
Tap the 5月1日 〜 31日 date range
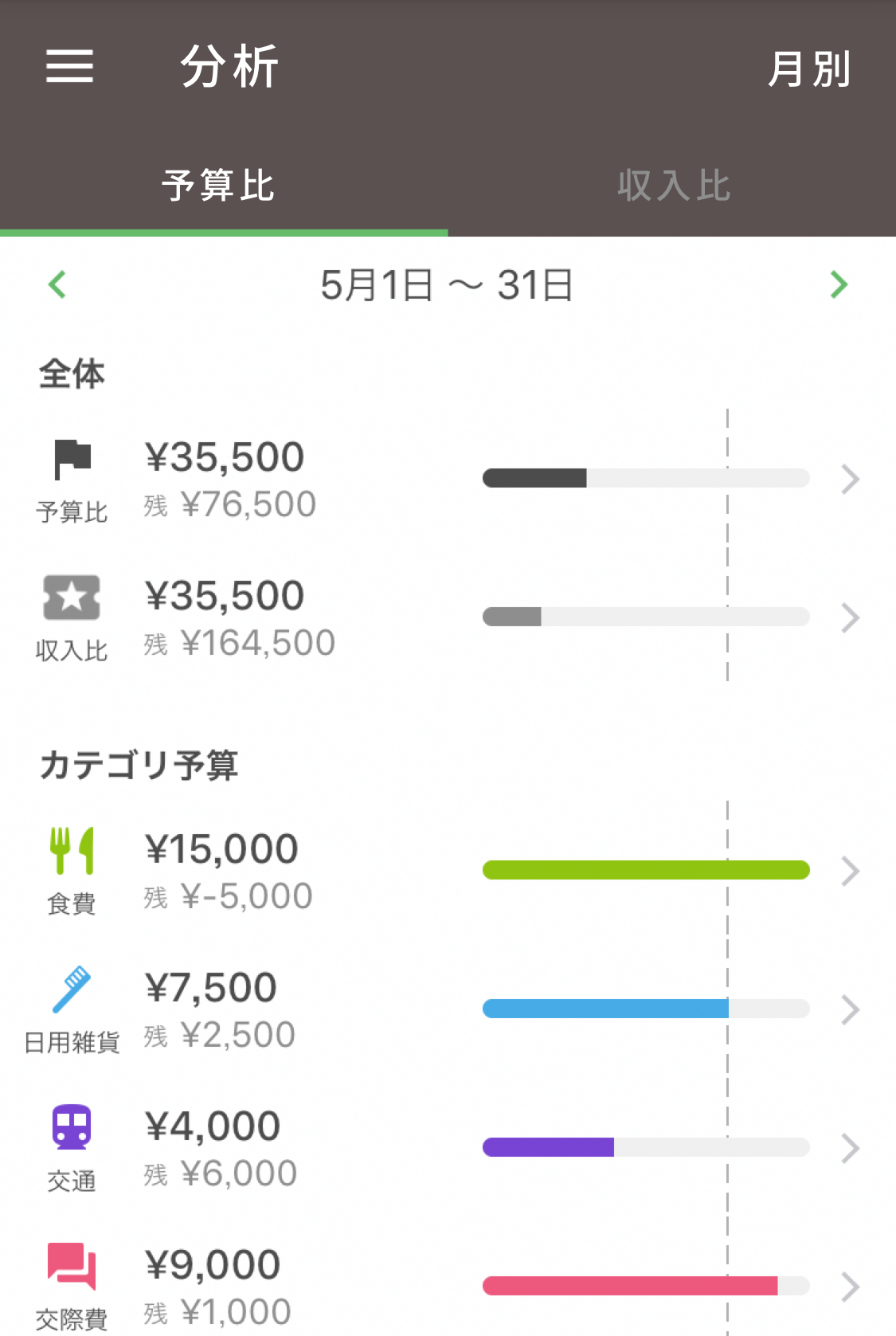[x=447, y=285]
